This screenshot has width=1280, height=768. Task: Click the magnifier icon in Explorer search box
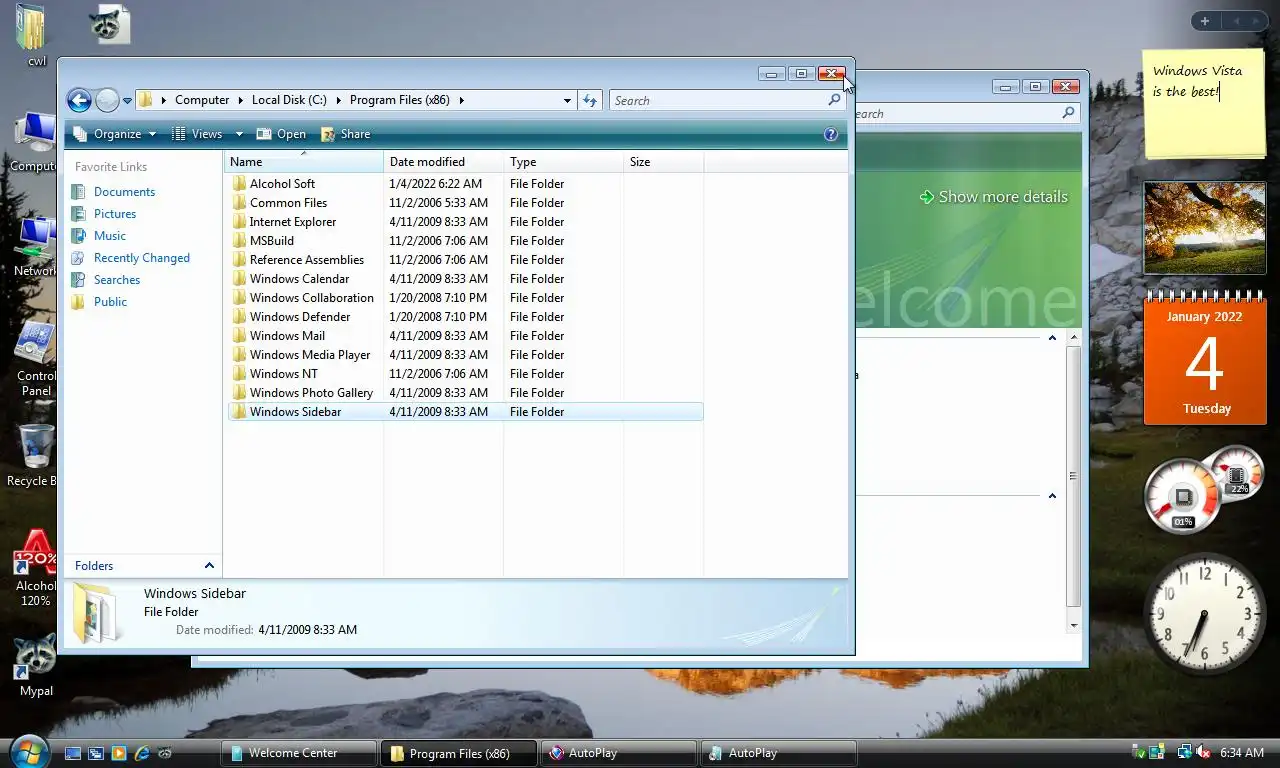(834, 100)
